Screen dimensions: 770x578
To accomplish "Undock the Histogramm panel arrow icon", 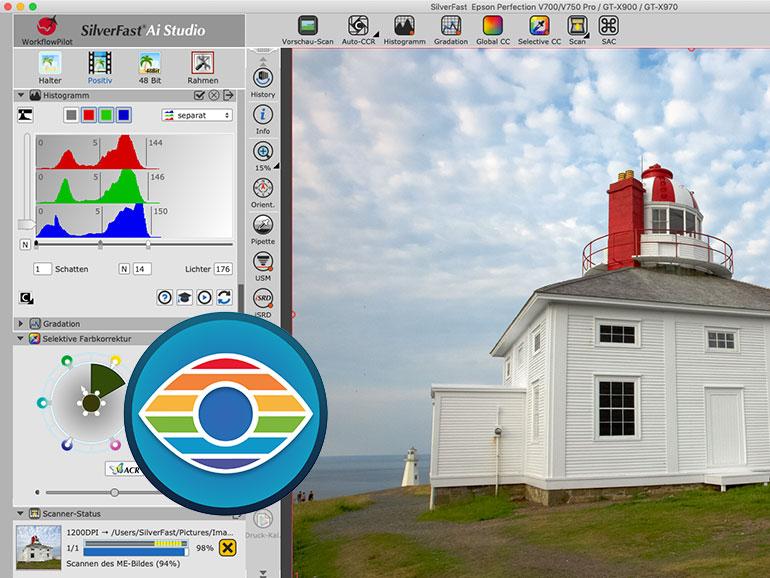I will click(228, 95).
